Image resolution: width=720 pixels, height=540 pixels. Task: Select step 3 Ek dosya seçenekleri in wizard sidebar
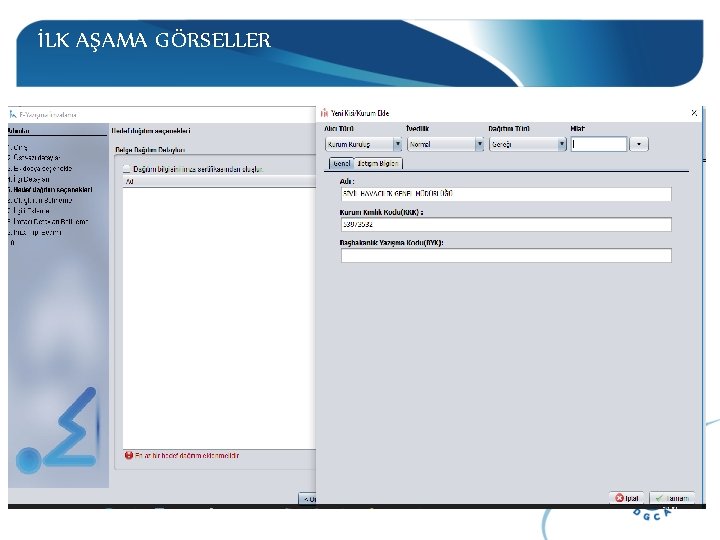point(40,169)
